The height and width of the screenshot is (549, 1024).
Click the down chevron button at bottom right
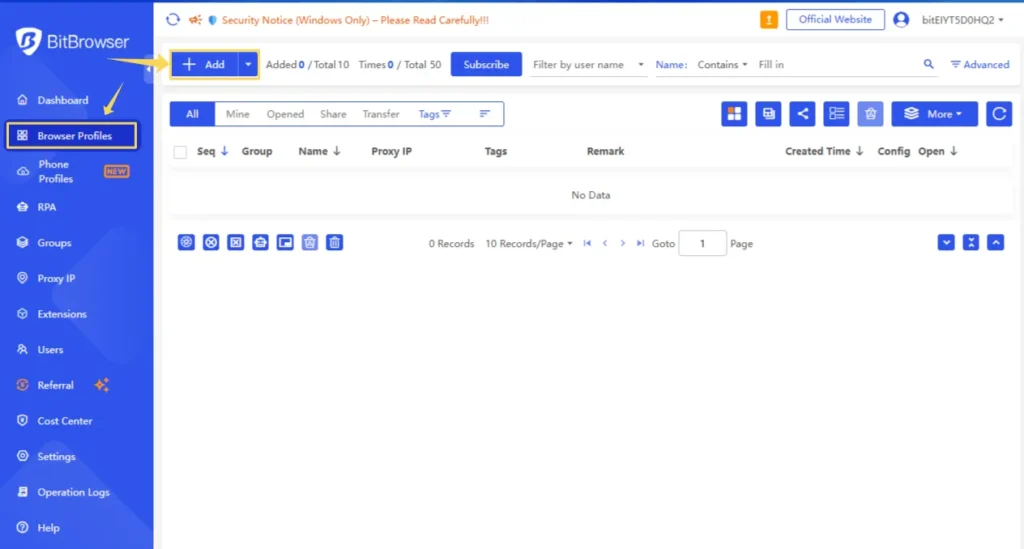pyautogui.click(x=946, y=243)
